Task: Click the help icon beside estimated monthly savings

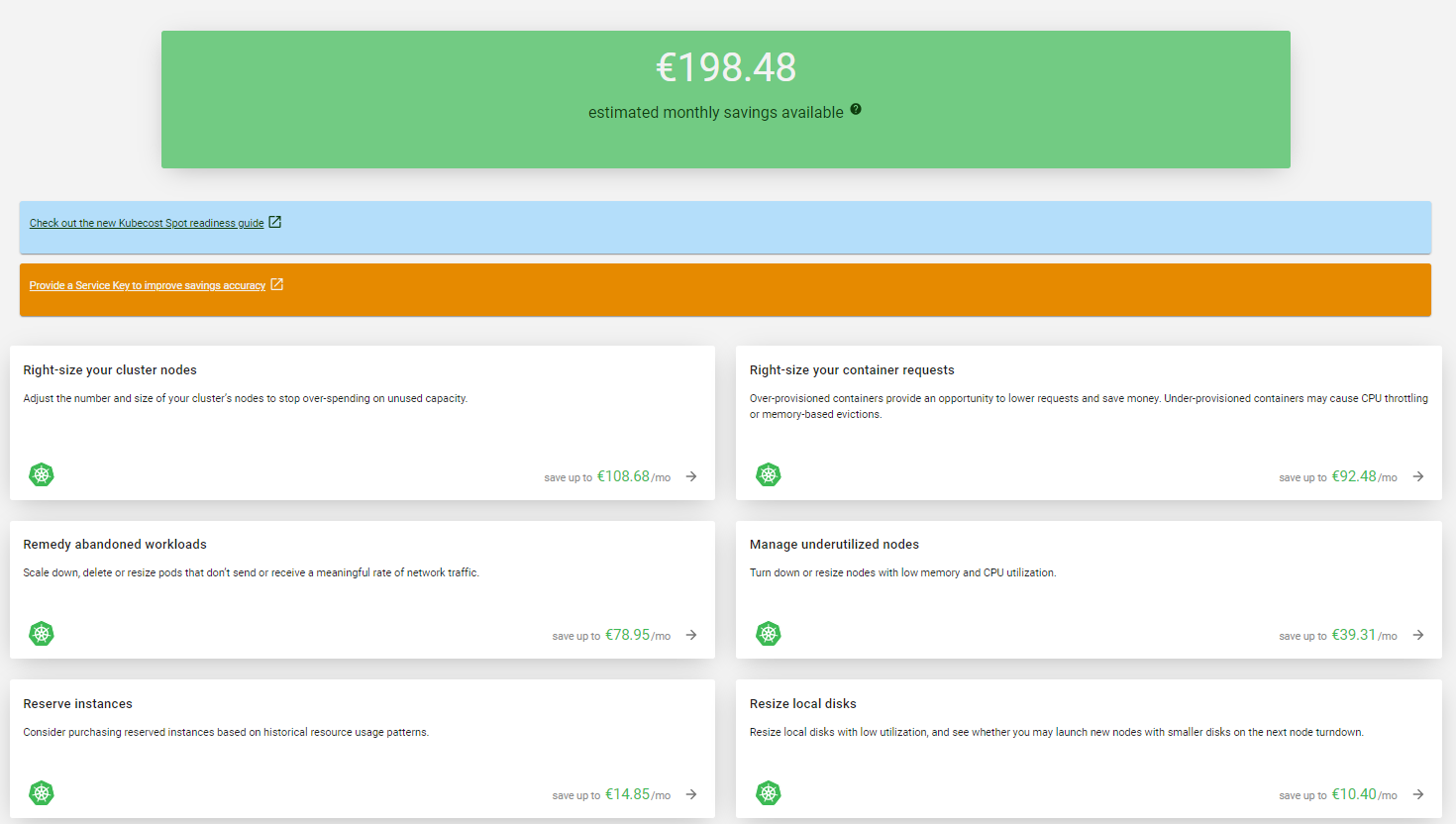Action: [856, 109]
